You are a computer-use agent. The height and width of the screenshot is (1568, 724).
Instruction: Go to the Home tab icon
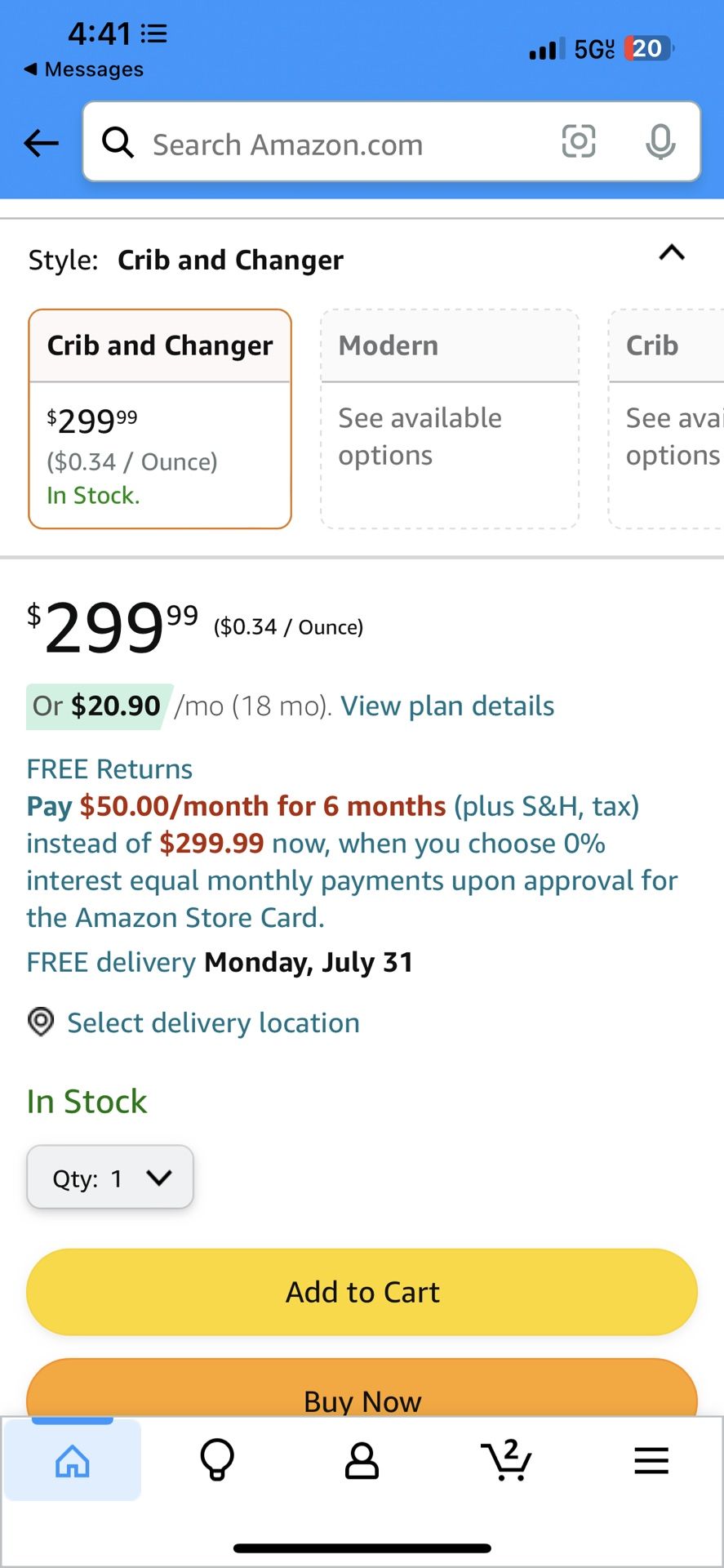point(72,1460)
